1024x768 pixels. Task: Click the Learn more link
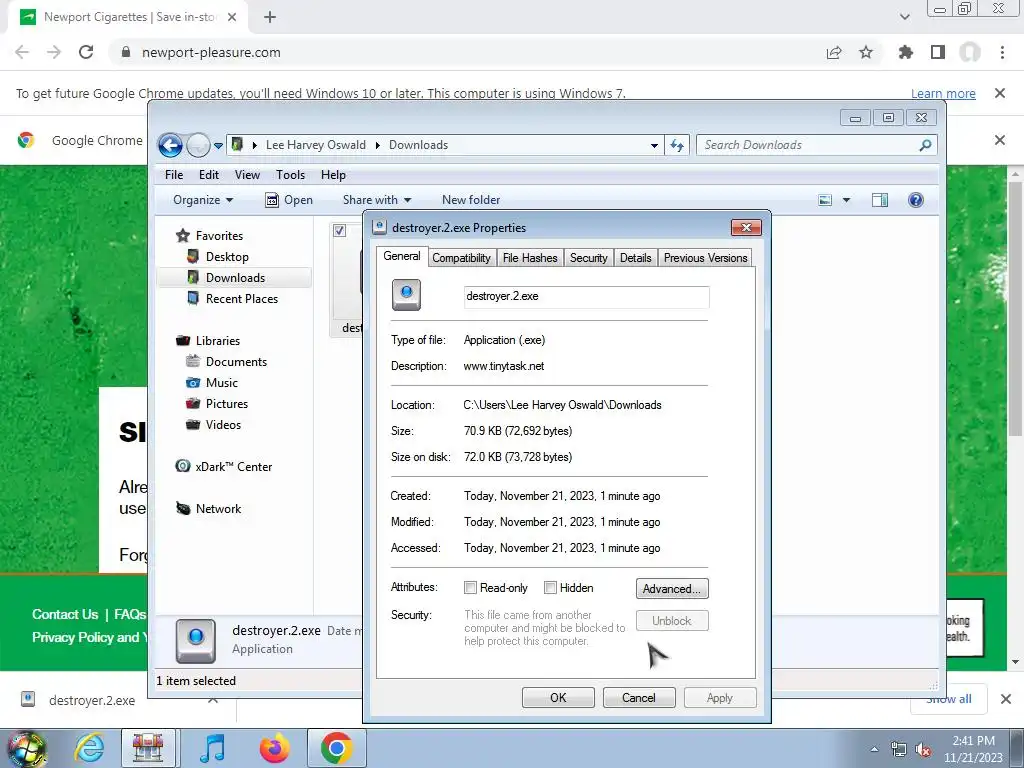(943, 93)
